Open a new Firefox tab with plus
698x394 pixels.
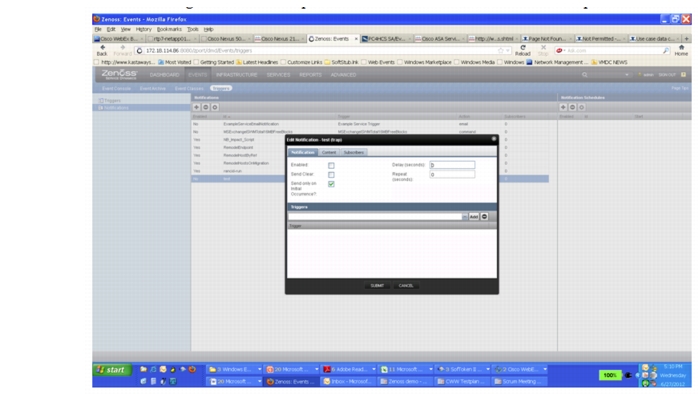coord(686,39)
